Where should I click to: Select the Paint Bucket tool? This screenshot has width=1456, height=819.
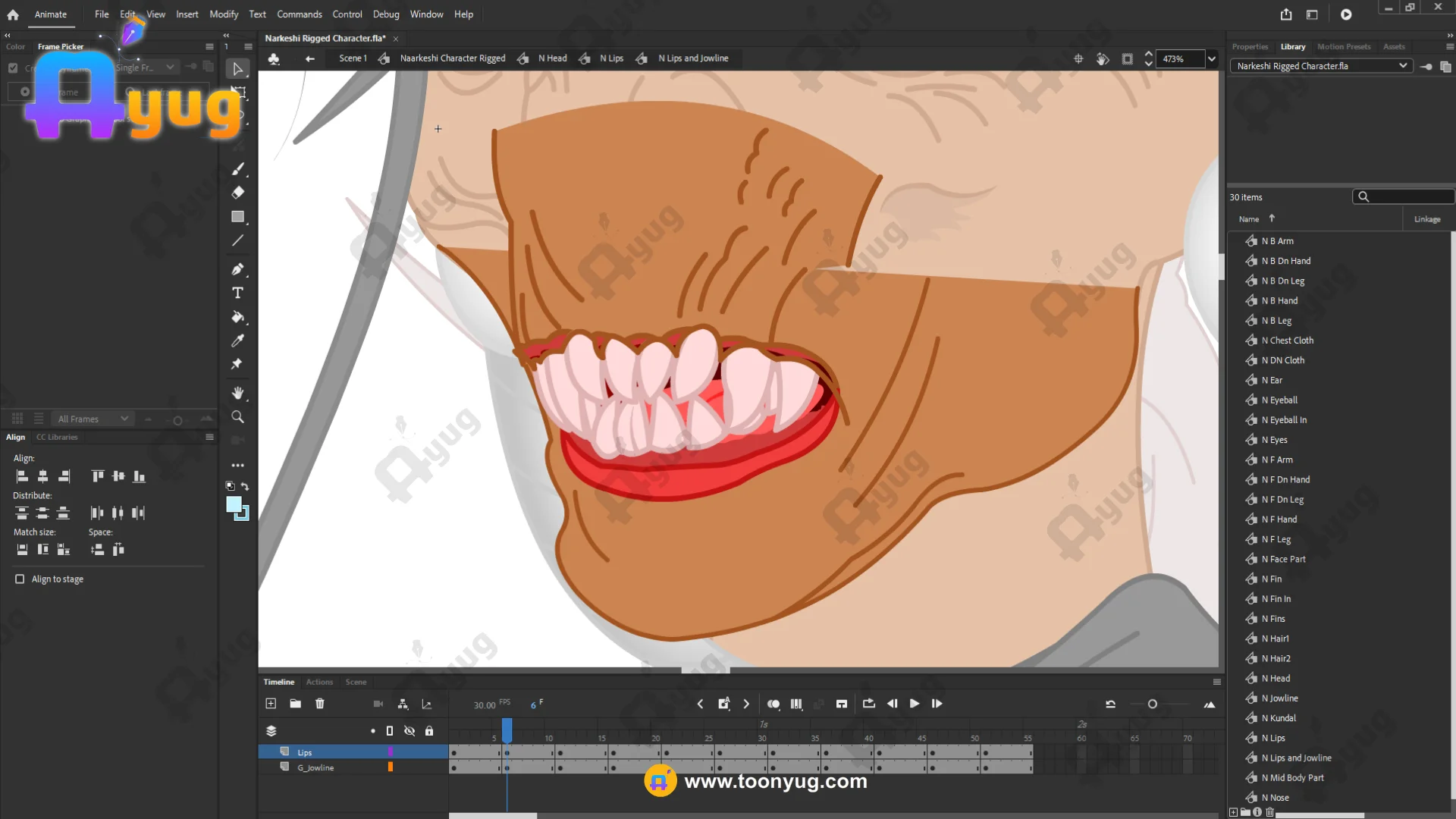point(237,317)
